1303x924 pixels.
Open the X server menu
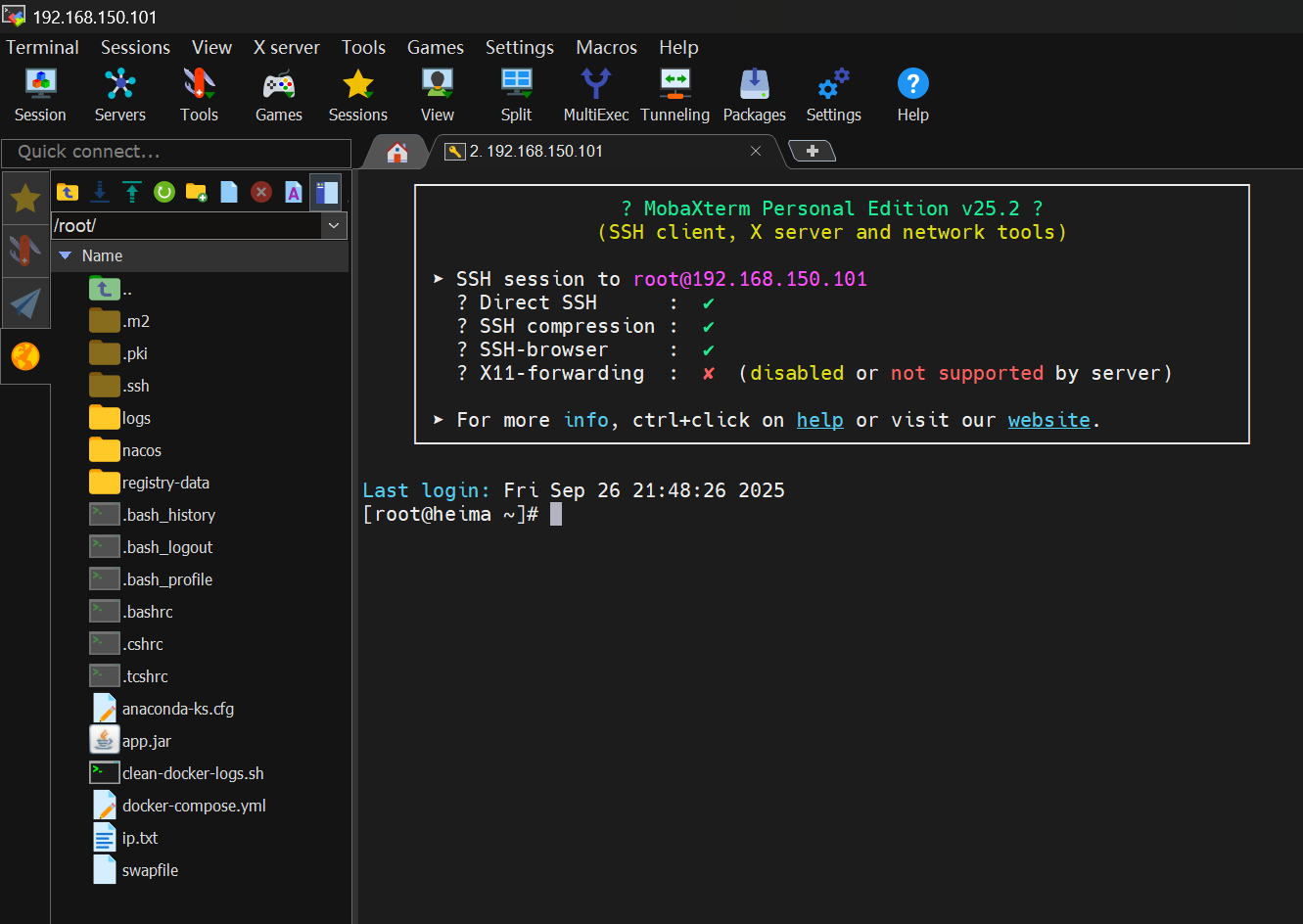click(x=286, y=47)
